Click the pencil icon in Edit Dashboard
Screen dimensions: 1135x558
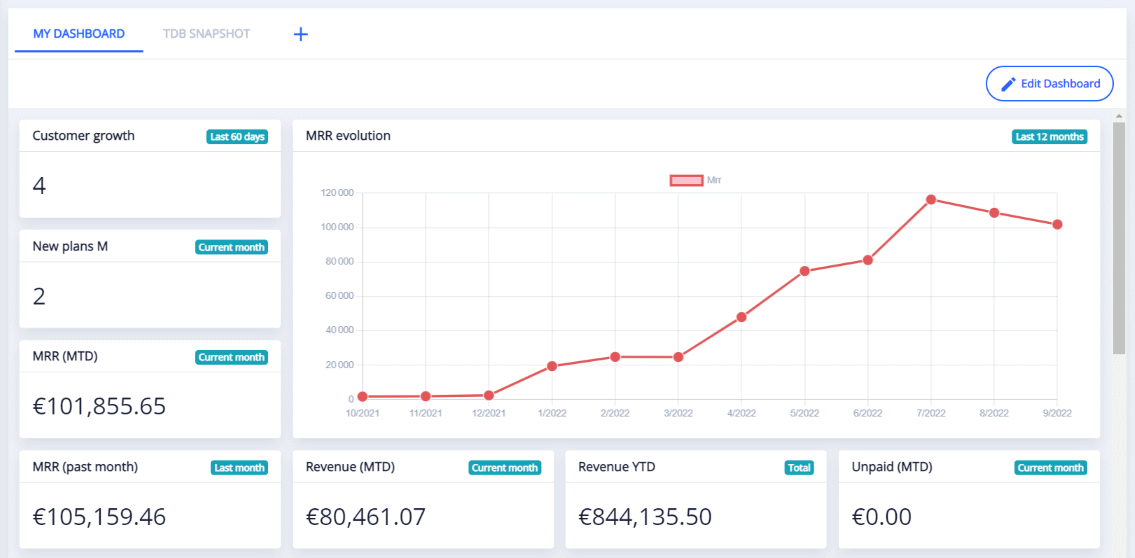point(1008,84)
